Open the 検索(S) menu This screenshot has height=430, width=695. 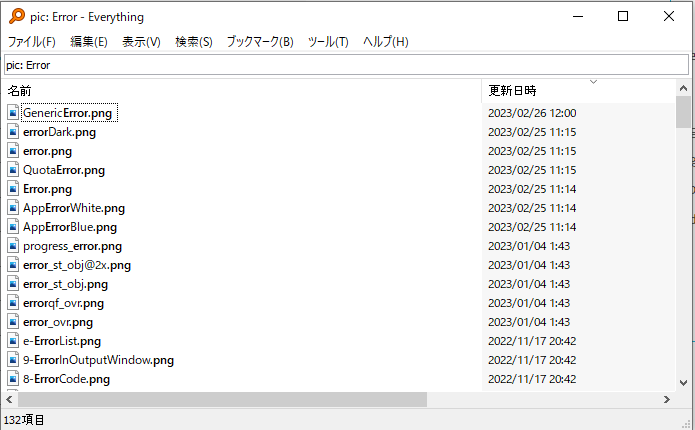pos(194,42)
